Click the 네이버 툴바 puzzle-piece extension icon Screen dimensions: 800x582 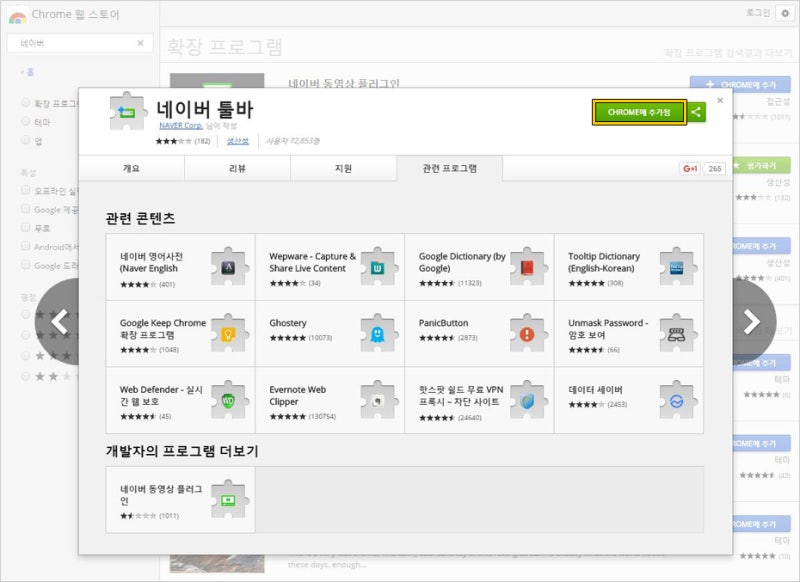pos(128,112)
